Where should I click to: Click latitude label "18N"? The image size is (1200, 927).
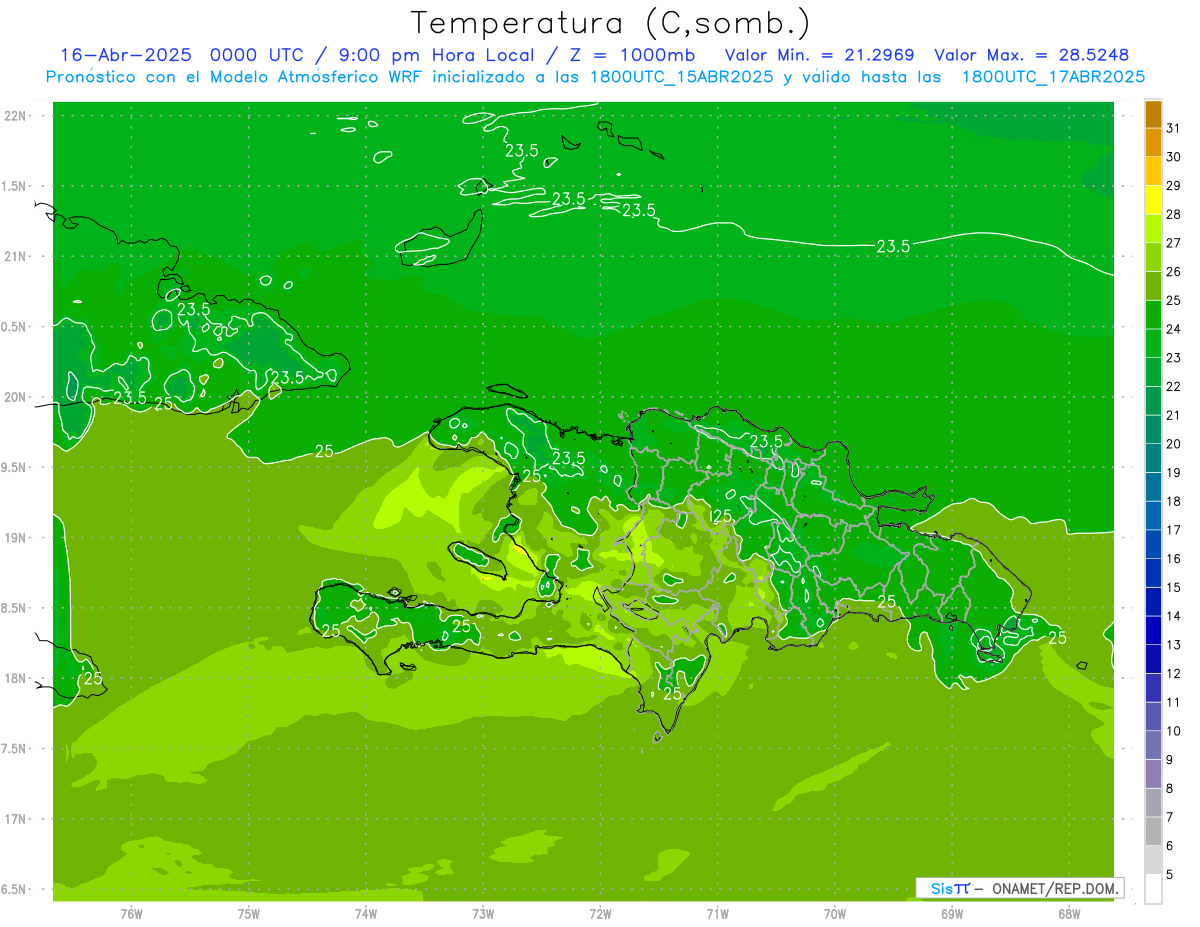(15, 678)
